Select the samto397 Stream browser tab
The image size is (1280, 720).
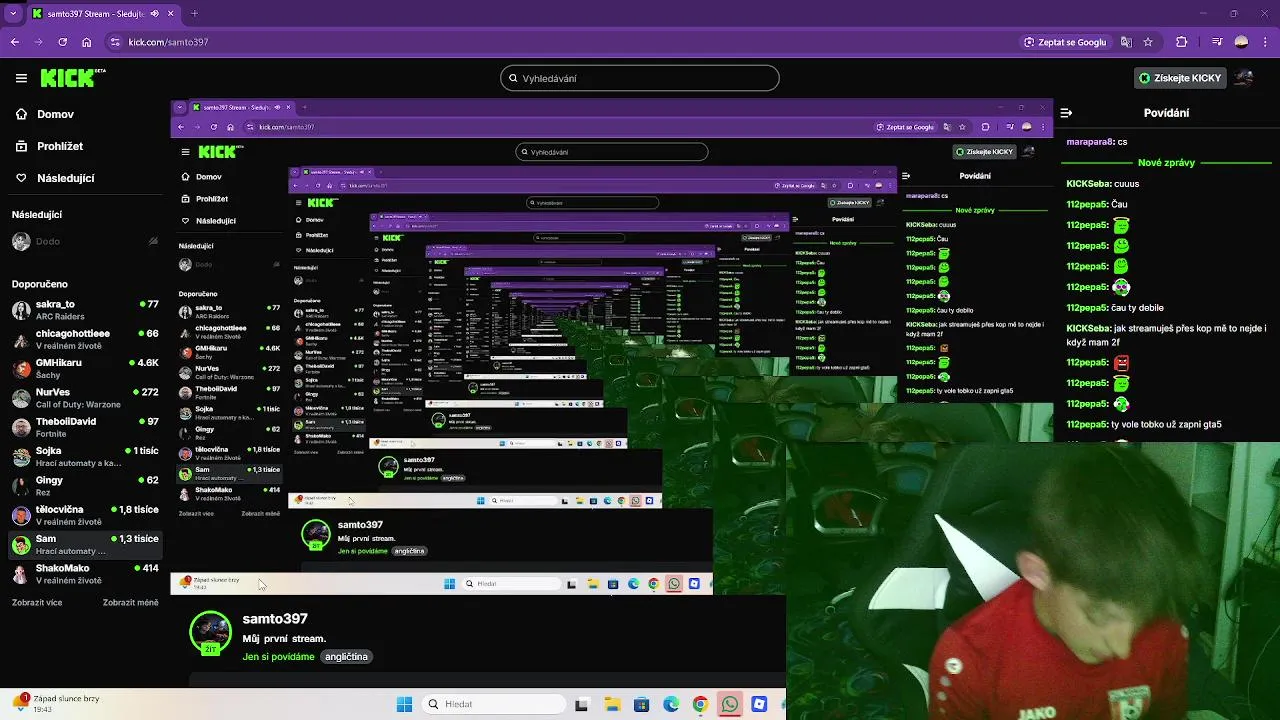click(100, 14)
